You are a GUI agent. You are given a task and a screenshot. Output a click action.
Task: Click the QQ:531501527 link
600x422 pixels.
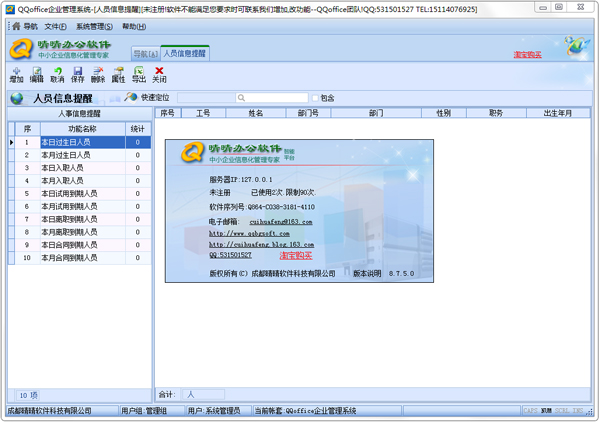click(230, 255)
